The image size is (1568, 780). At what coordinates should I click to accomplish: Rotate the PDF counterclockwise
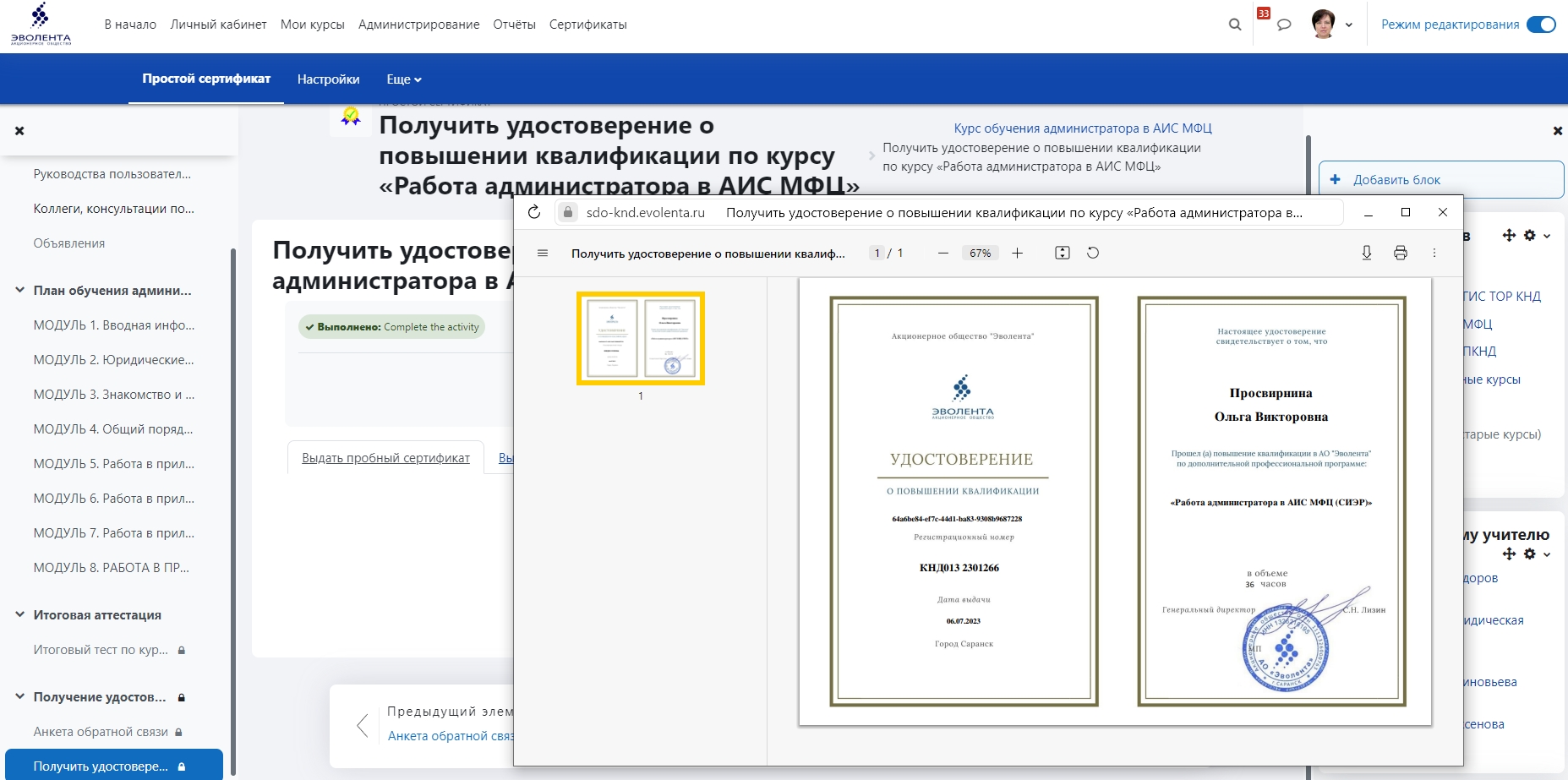coord(1093,254)
